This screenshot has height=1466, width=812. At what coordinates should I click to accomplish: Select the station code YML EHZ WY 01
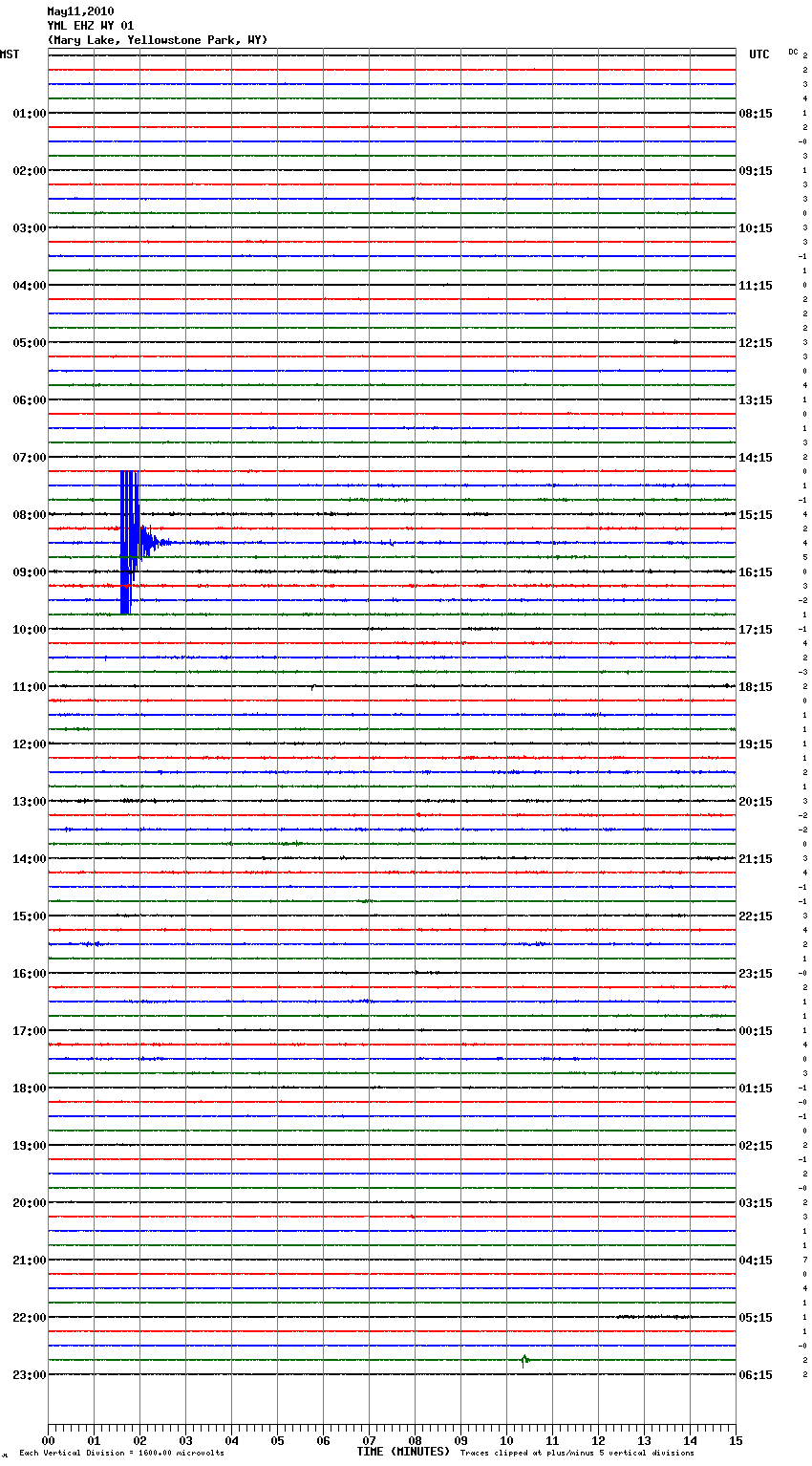click(91, 26)
